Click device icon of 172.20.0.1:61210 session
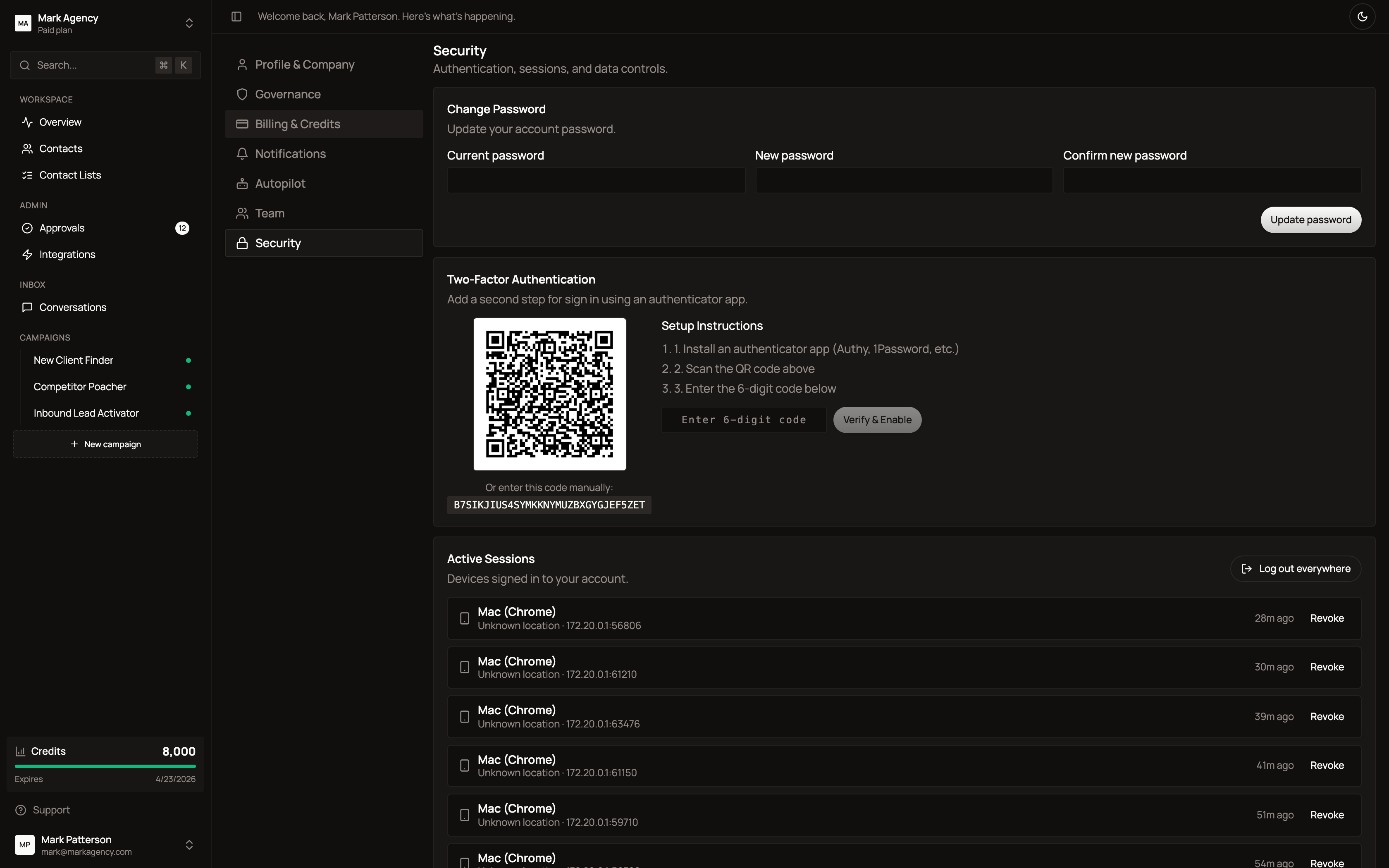This screenshot has width=1389, height=868. [464, 667]
